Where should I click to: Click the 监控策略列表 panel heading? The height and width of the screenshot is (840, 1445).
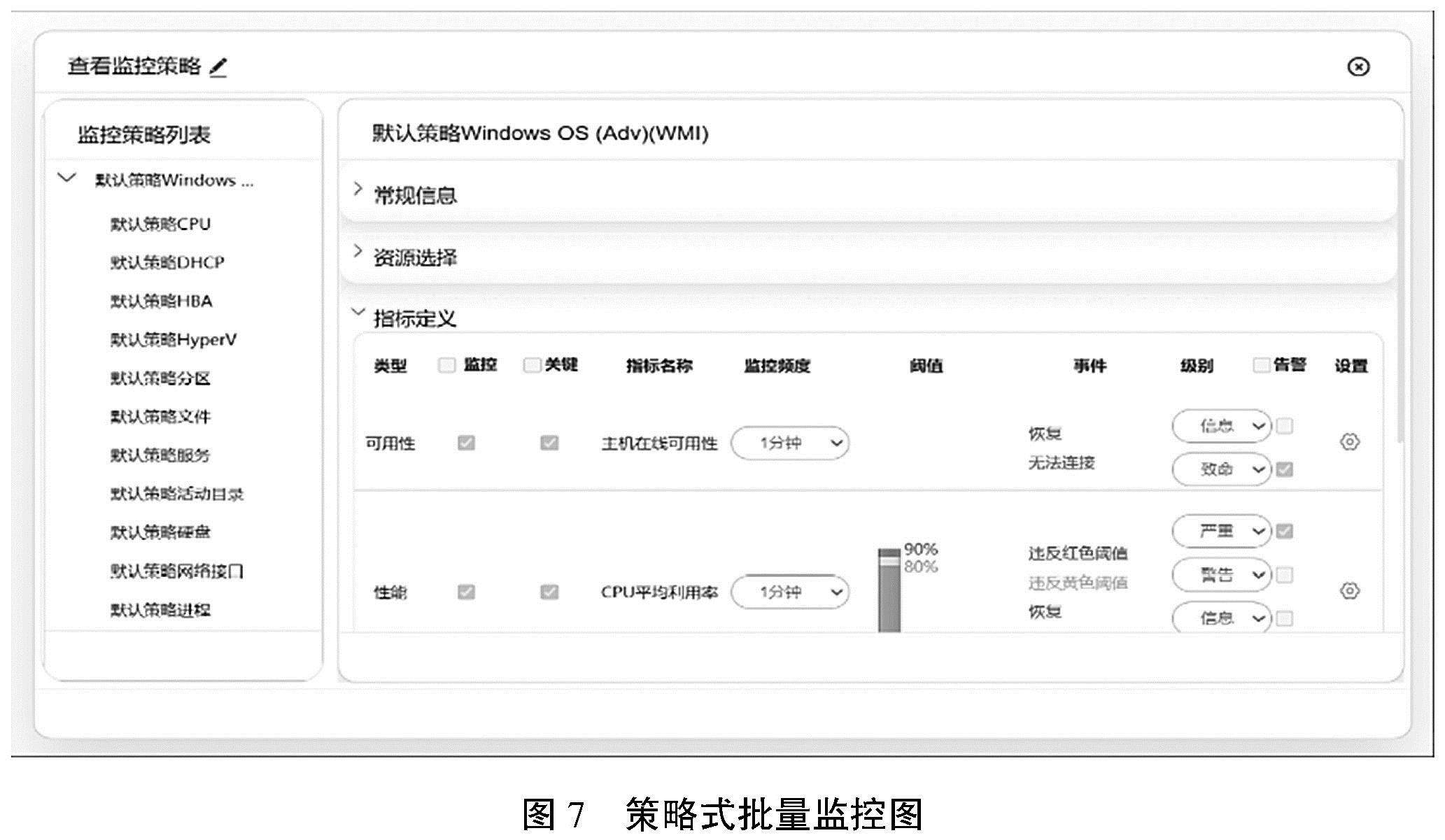tap(143, 134)
